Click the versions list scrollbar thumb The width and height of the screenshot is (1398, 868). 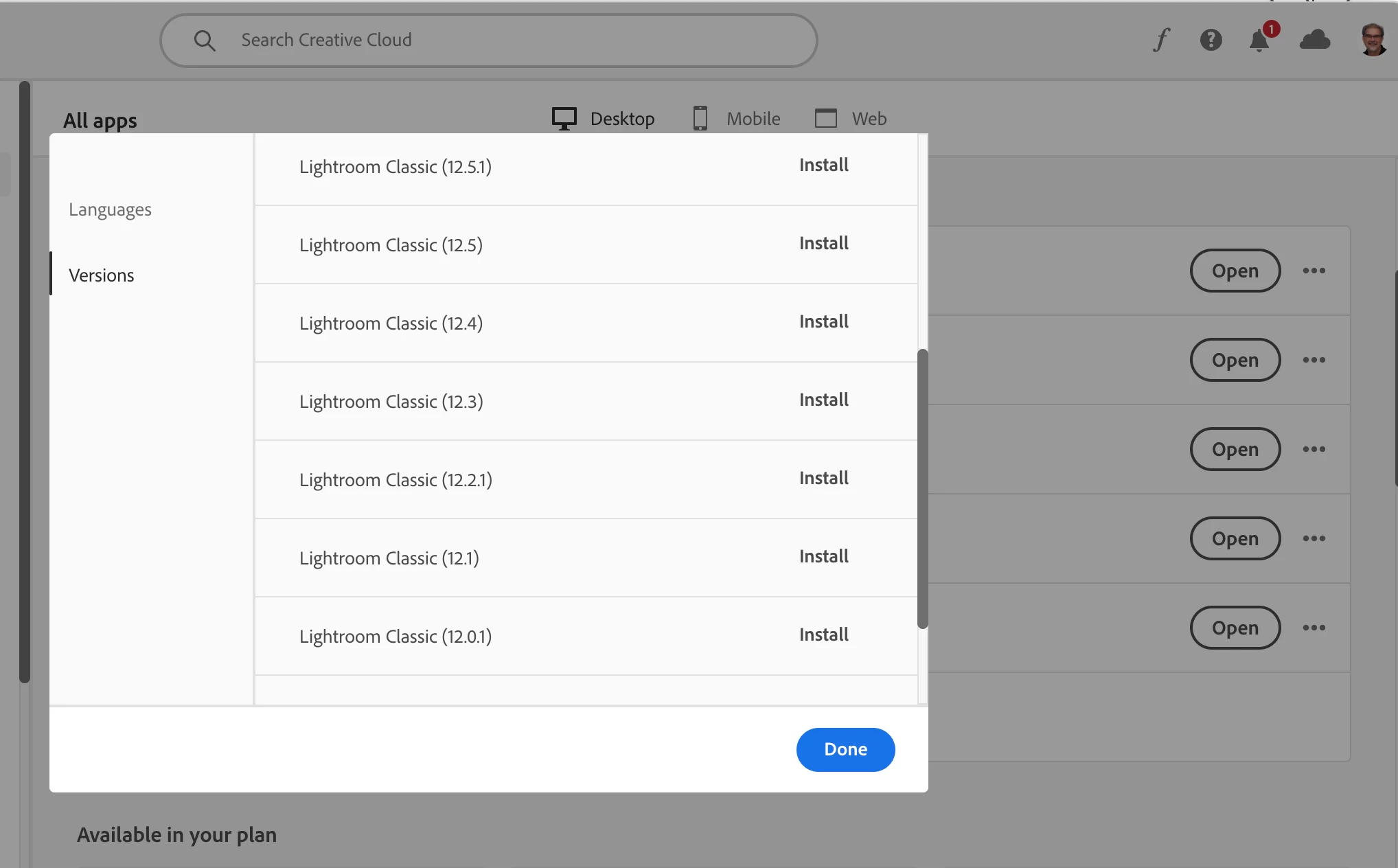coord(922,488)
